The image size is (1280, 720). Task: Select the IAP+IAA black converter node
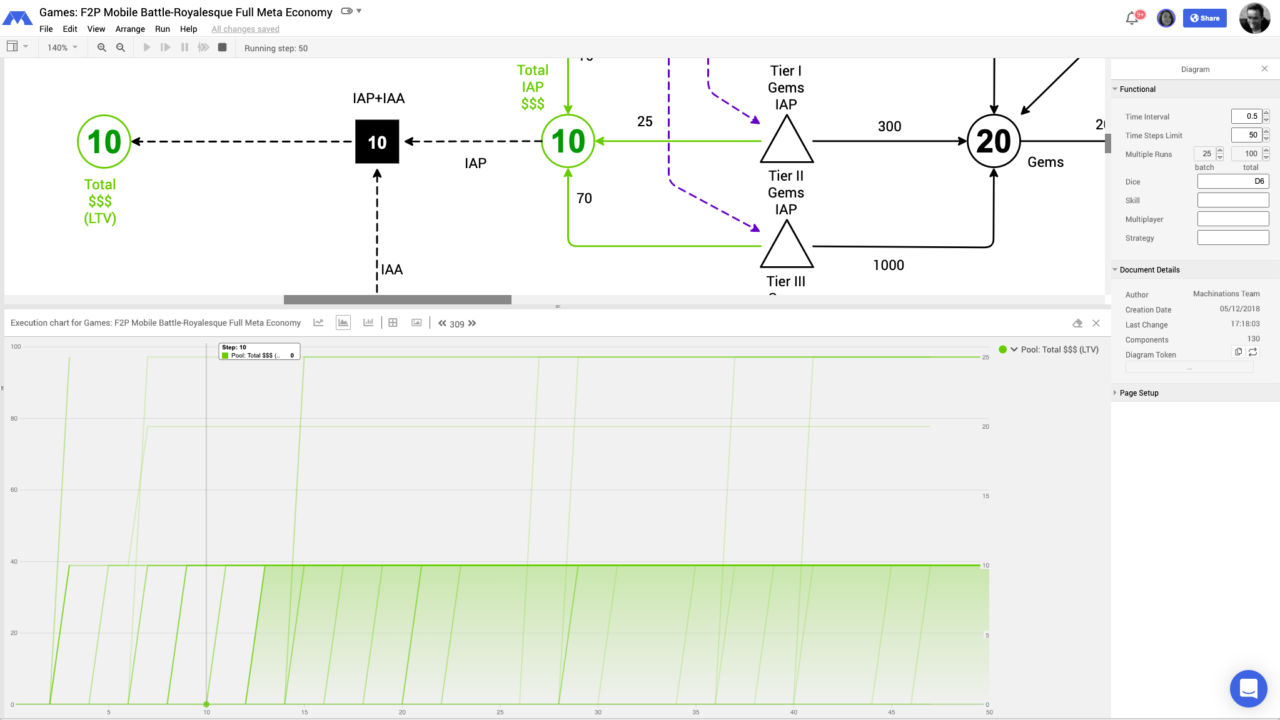tap(377, 142)
